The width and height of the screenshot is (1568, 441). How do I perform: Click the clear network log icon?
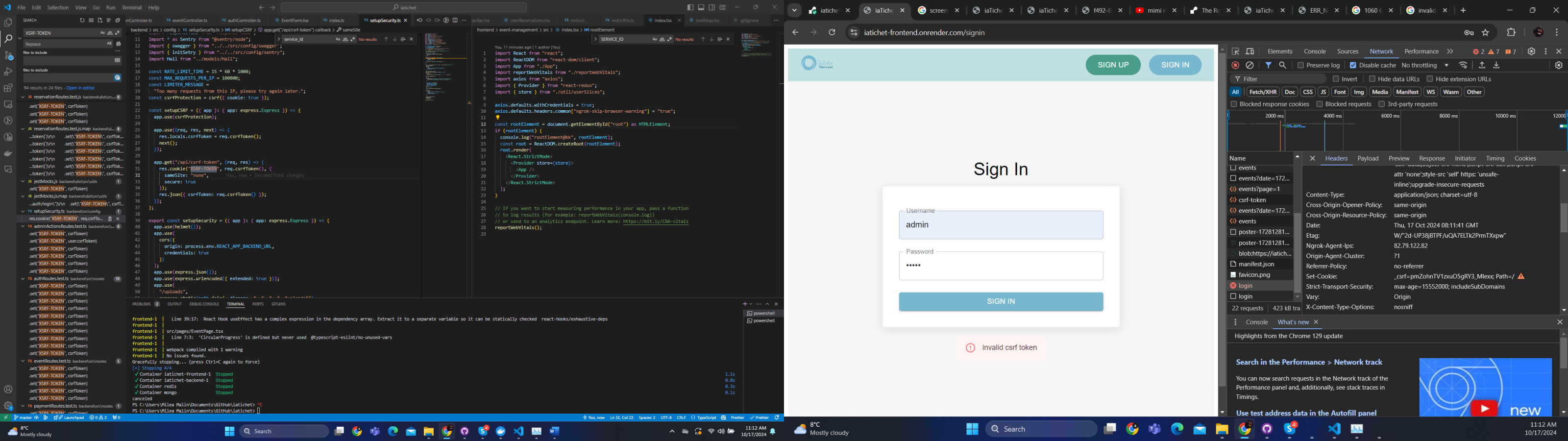click(x=1249, y=65)
